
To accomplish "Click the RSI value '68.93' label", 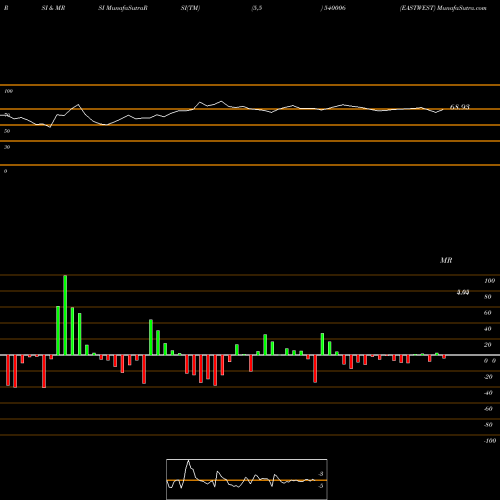I will click(x=460, y=107).
